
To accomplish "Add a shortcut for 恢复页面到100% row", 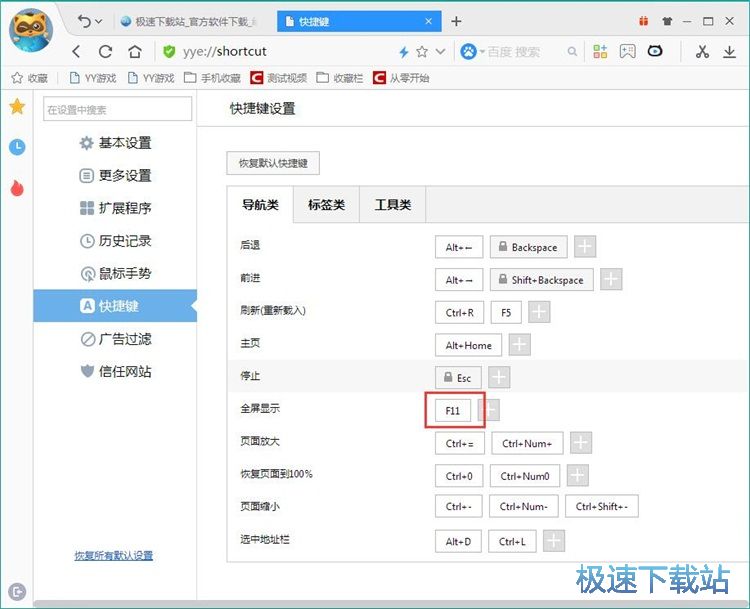I will point(578,476).
